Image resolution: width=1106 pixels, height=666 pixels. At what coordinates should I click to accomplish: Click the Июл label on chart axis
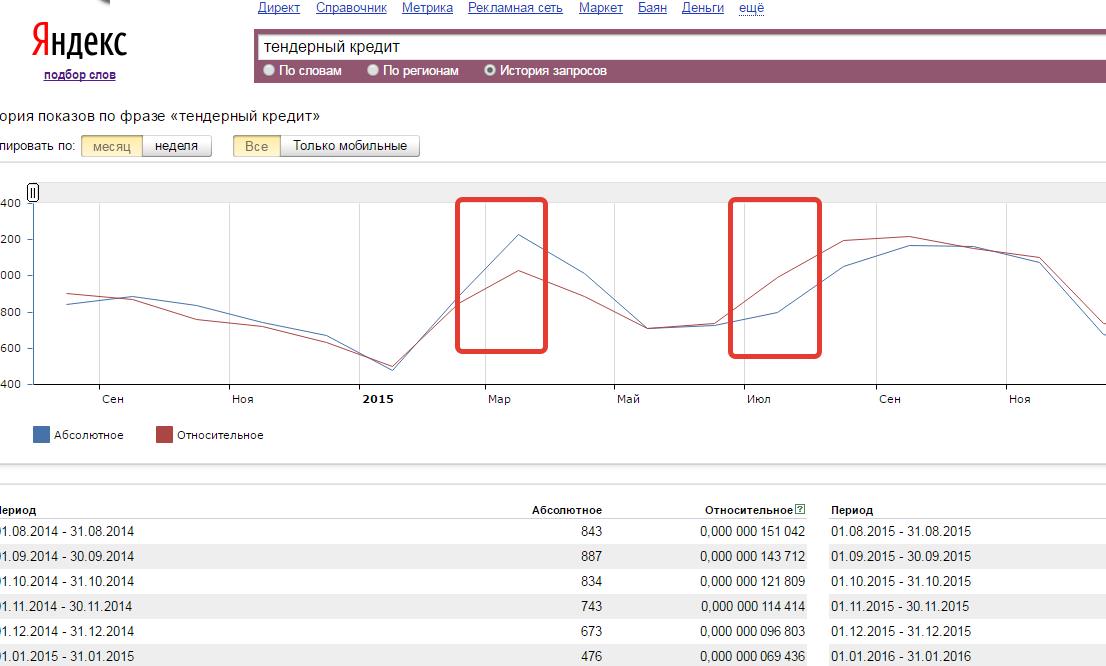pos(759,399)
